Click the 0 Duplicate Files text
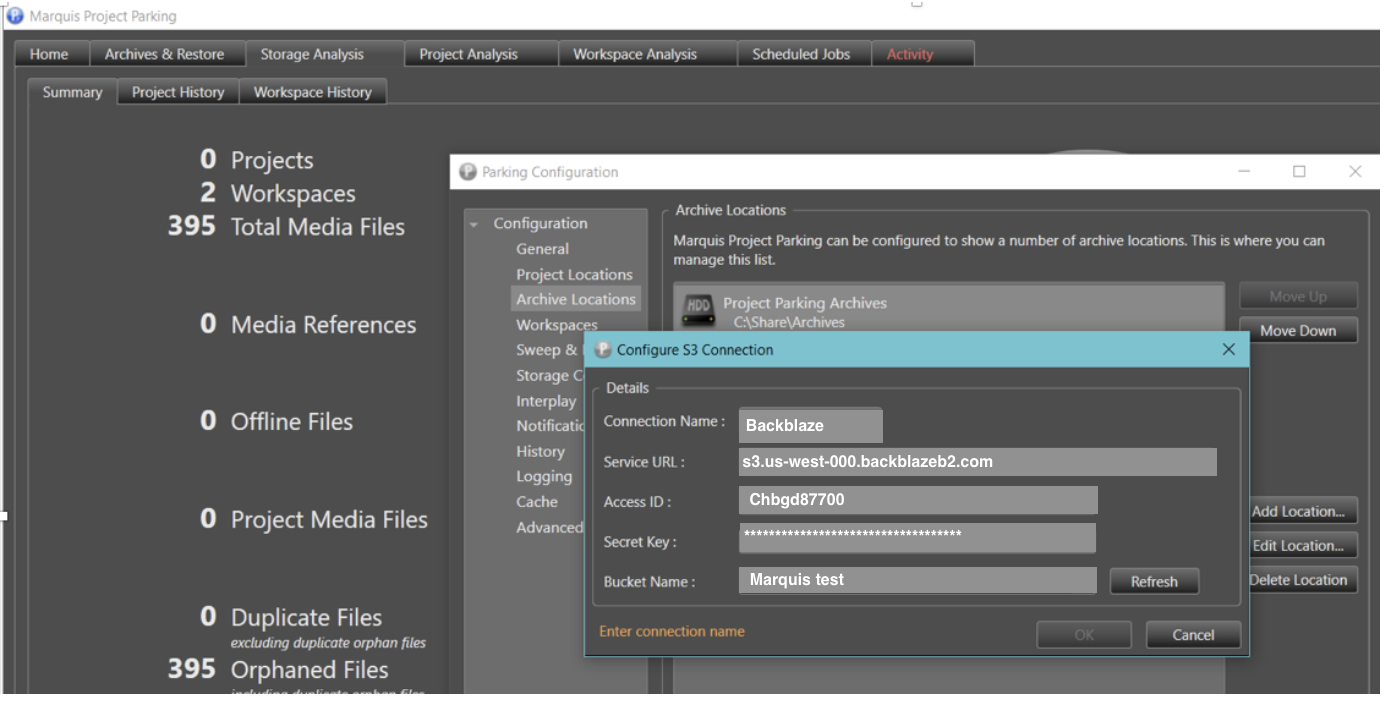The image size is (1386, 702). coord(291,617)
